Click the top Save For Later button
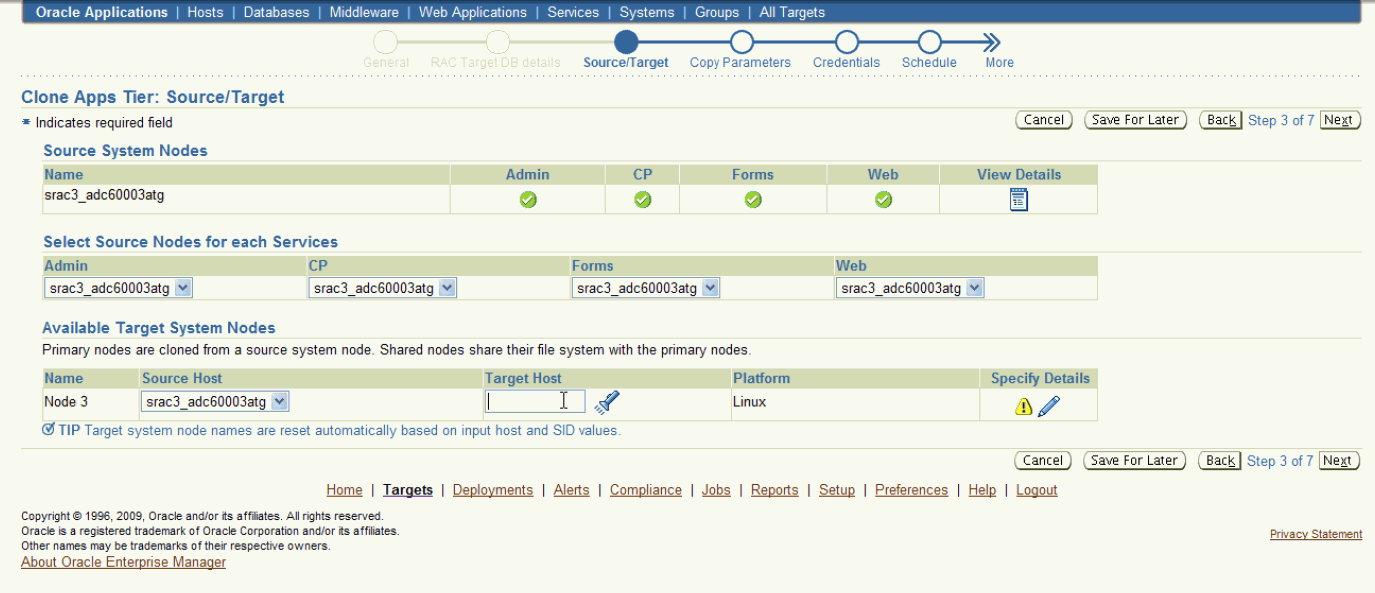Screen dimensions: 1375x593 [x=1135, y=120]
